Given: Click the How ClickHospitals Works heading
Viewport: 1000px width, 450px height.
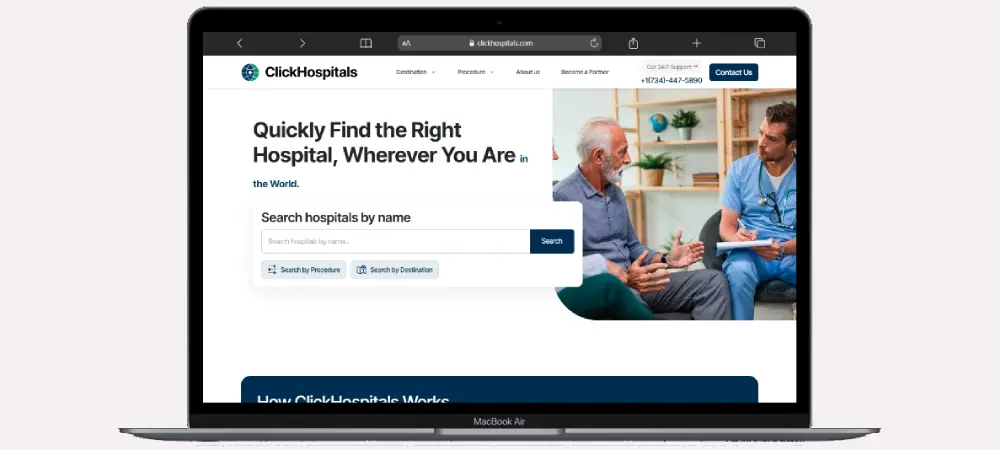Looking at the screenshot, I should pyautogui.click(x=353, y=398).
